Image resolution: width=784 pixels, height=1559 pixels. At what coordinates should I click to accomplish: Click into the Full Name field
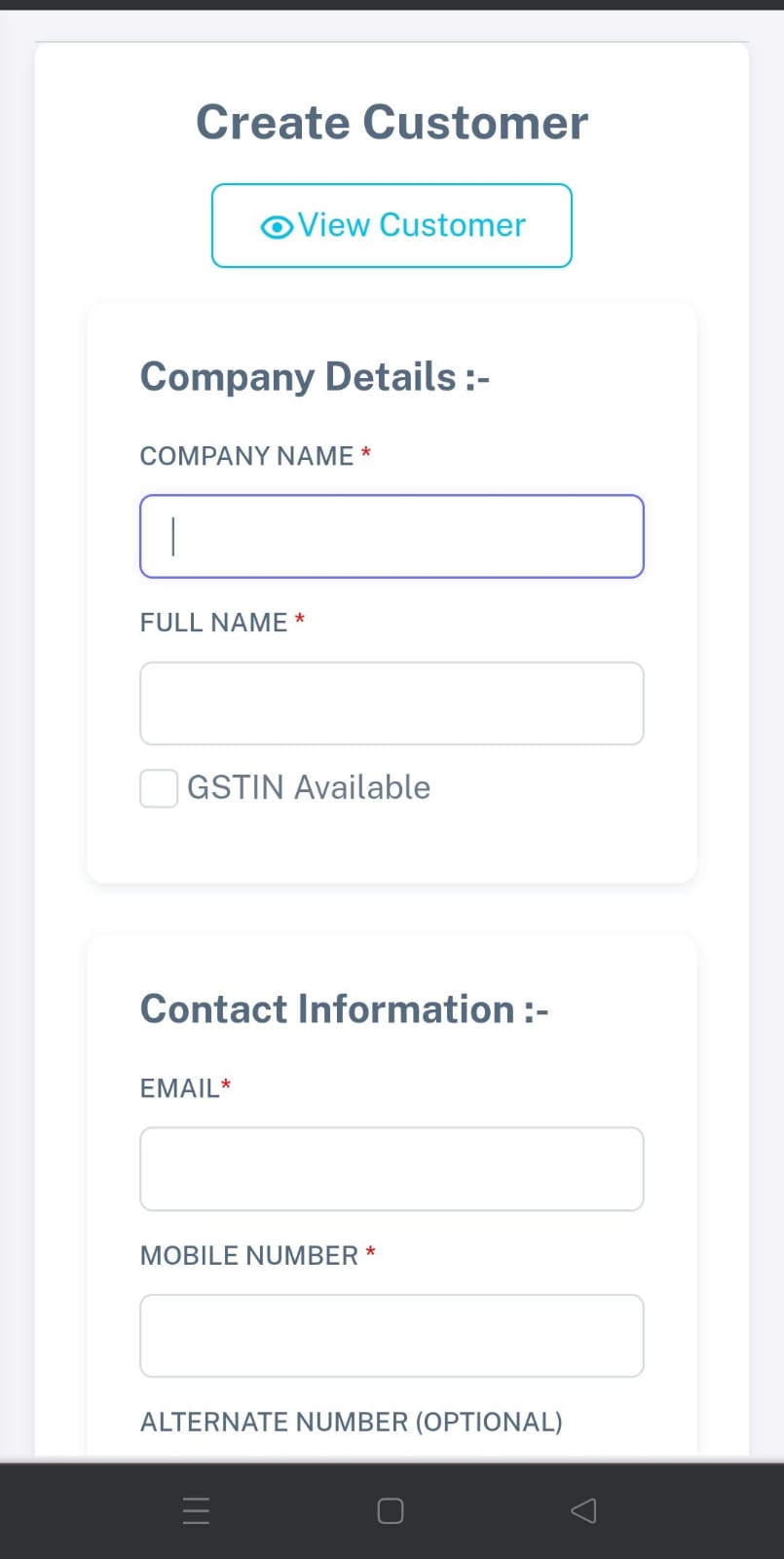(x=392, y=703)
